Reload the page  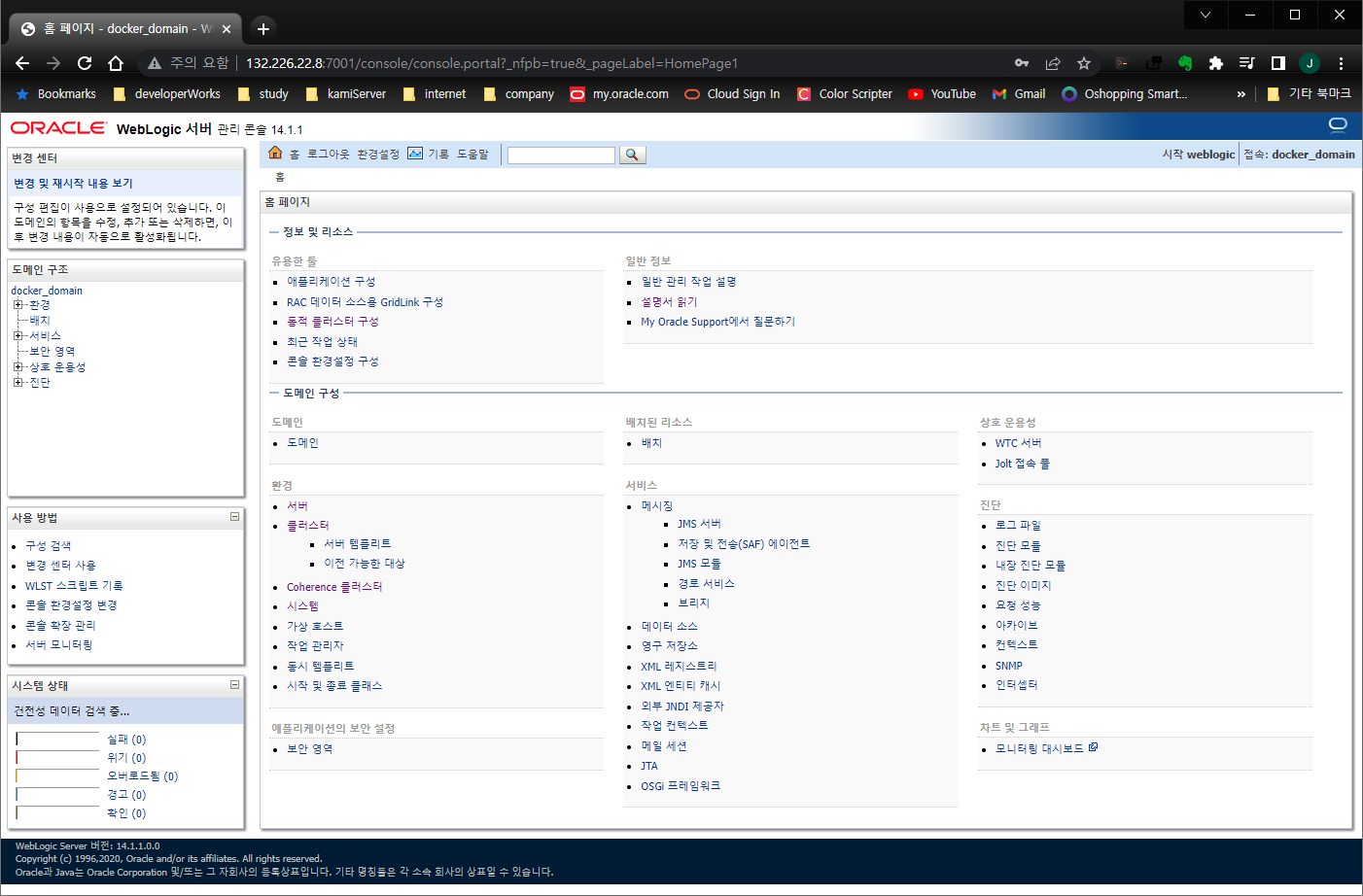tap(85, 63)
